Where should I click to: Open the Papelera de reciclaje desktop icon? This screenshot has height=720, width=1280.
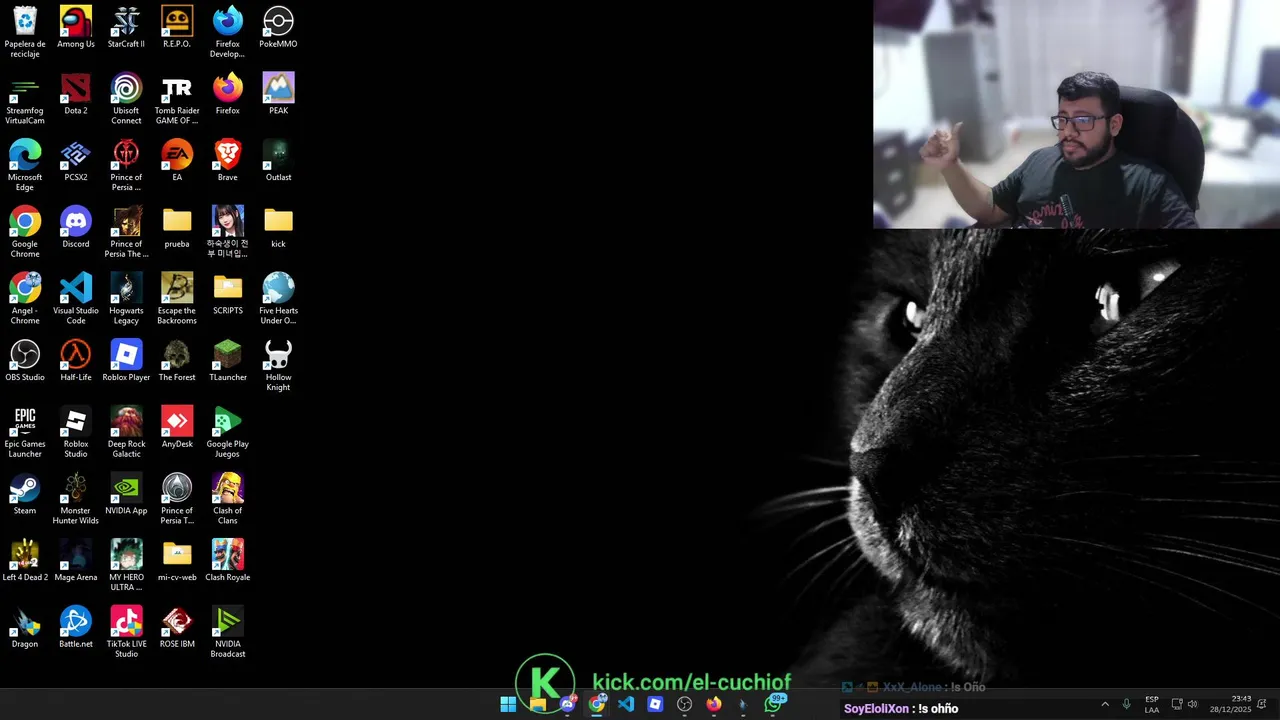pyautogui.click(x=25, y=31)
